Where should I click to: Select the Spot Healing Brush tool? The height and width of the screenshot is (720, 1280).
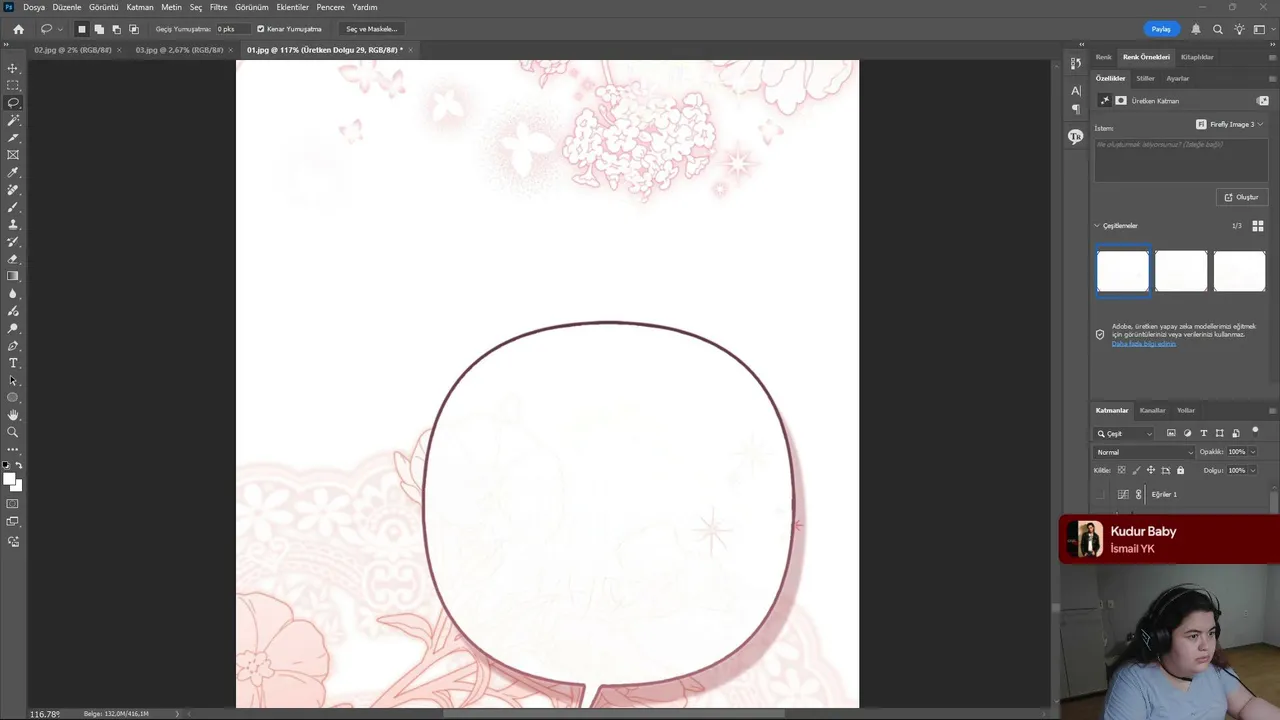tap(13, 189)
